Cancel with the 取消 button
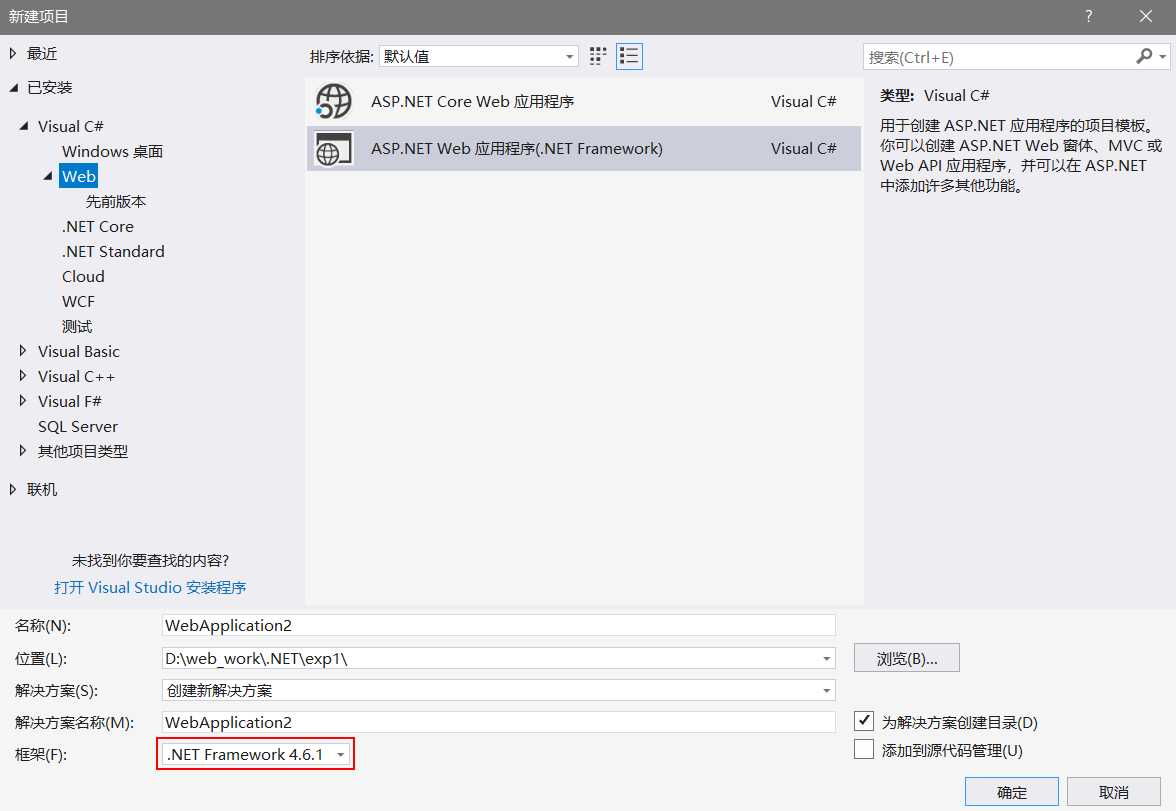This screenshot has width=1176, height=811. click(1114, 792)
